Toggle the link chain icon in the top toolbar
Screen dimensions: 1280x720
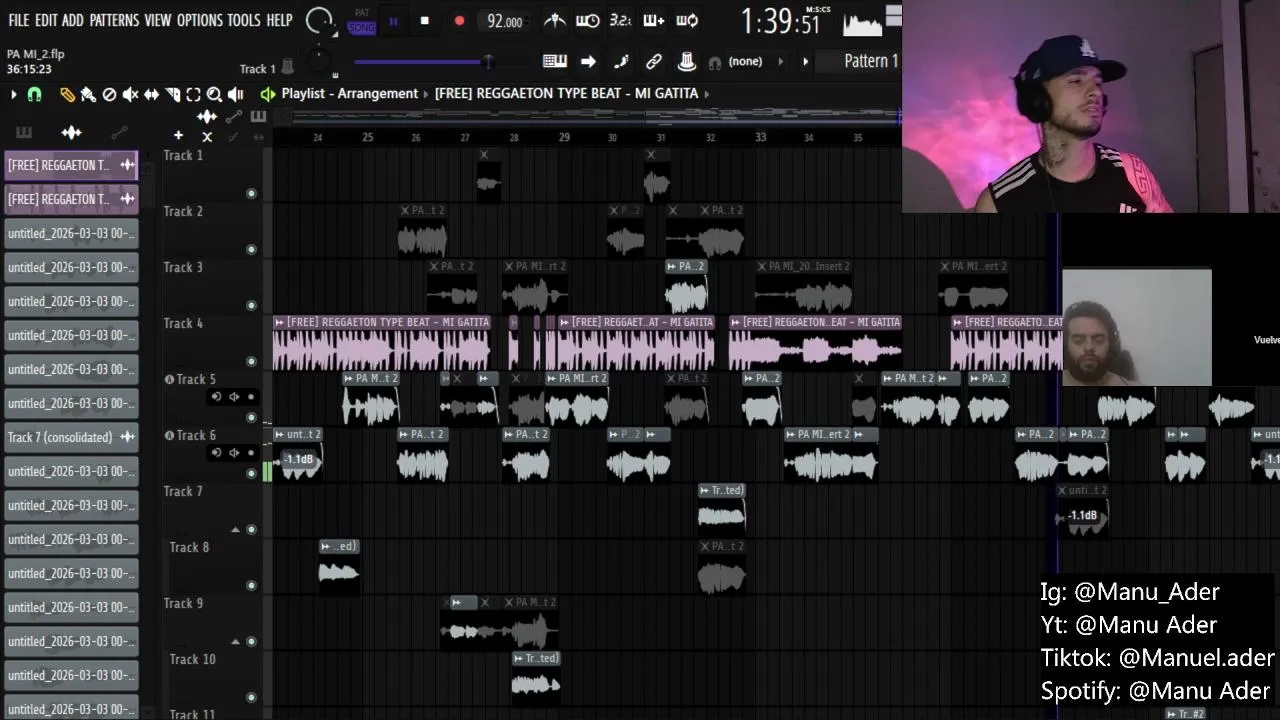654,62
